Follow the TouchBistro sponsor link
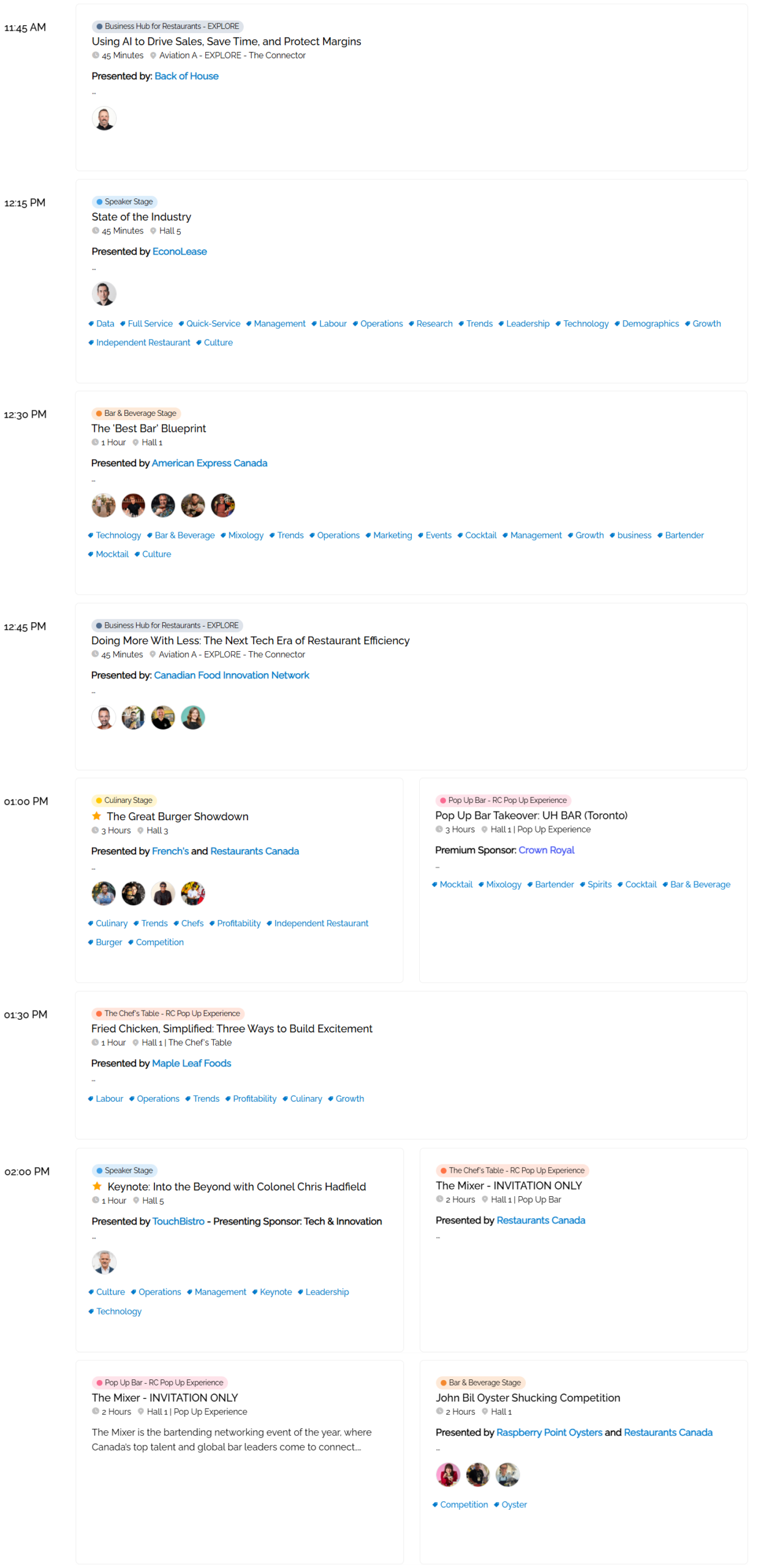Image resolution: width=758 pixels, height=1568 pixels. pyautogui.click(x=178, y=1221)
